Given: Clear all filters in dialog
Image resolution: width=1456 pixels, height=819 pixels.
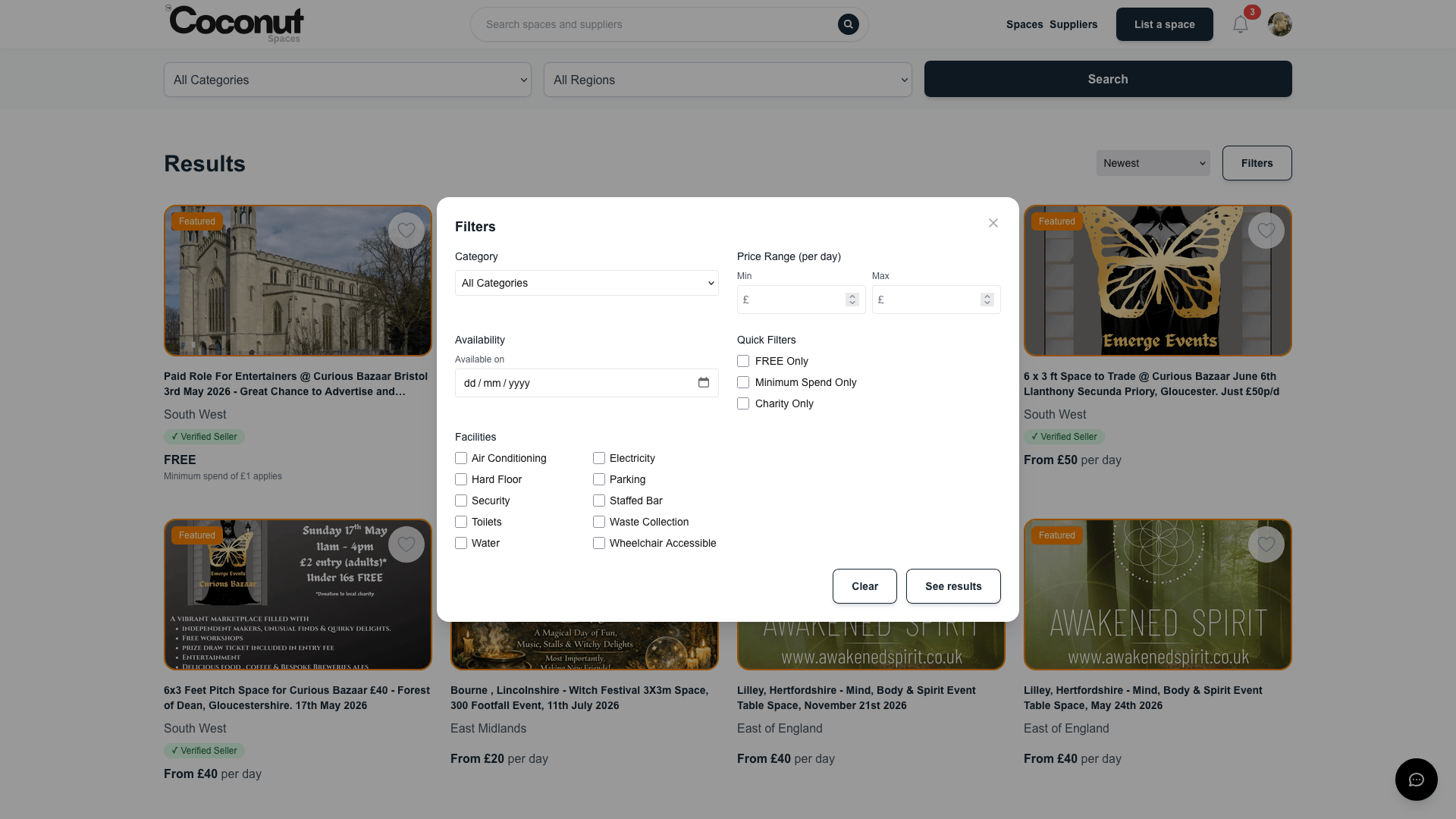Looking at the screenshot, I should (x=864, y=586).
